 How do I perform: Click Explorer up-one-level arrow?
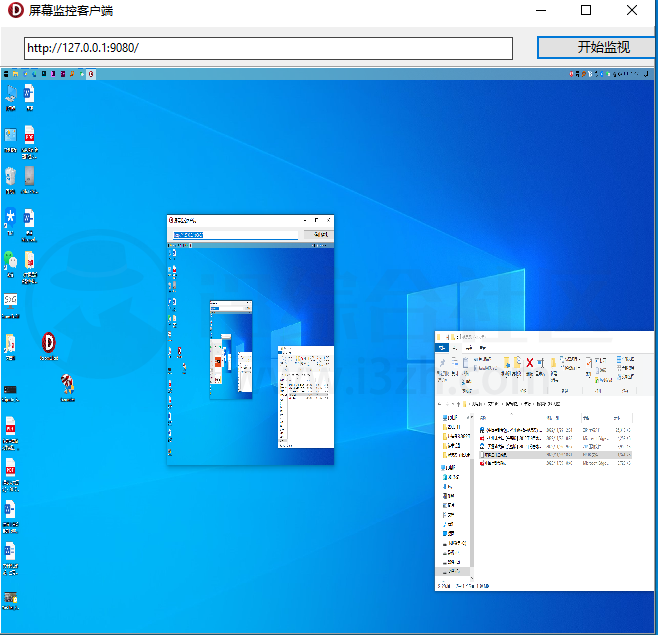(458, 404)
